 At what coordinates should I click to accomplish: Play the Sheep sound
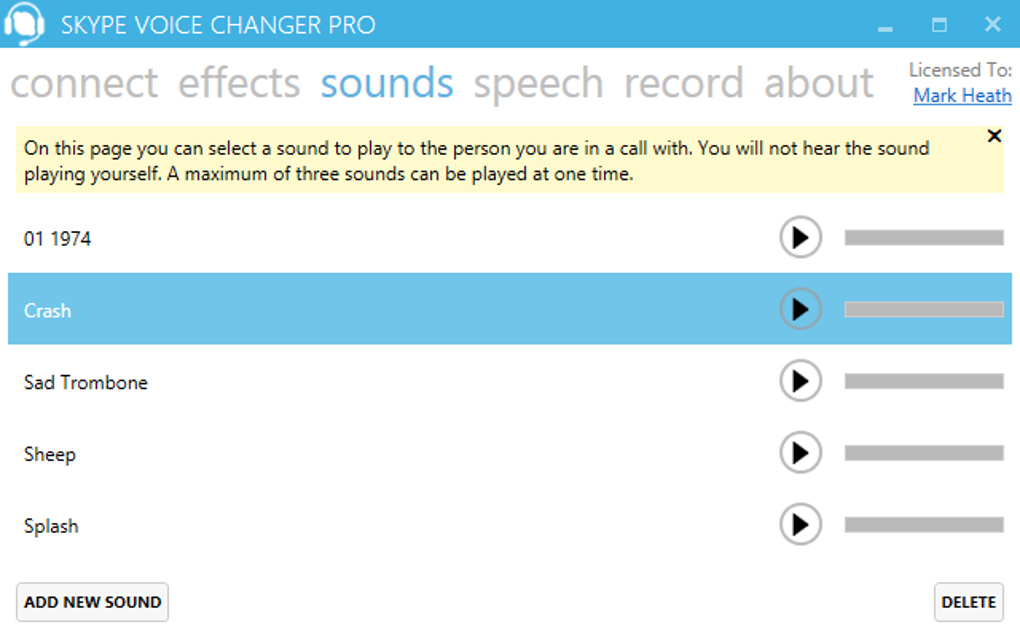pos(800,453)
